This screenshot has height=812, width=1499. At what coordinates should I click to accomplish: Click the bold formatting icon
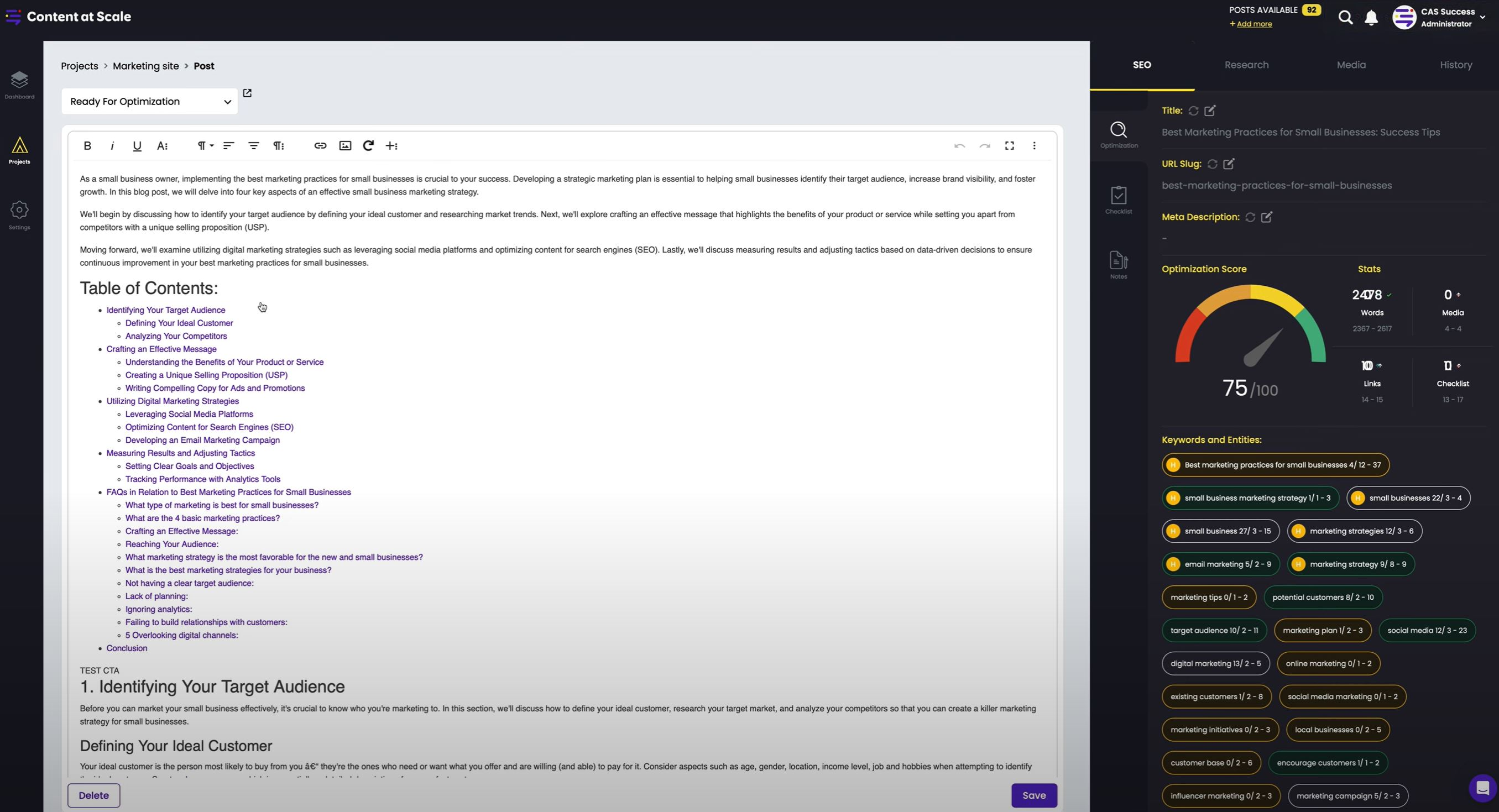click(87, 145)
